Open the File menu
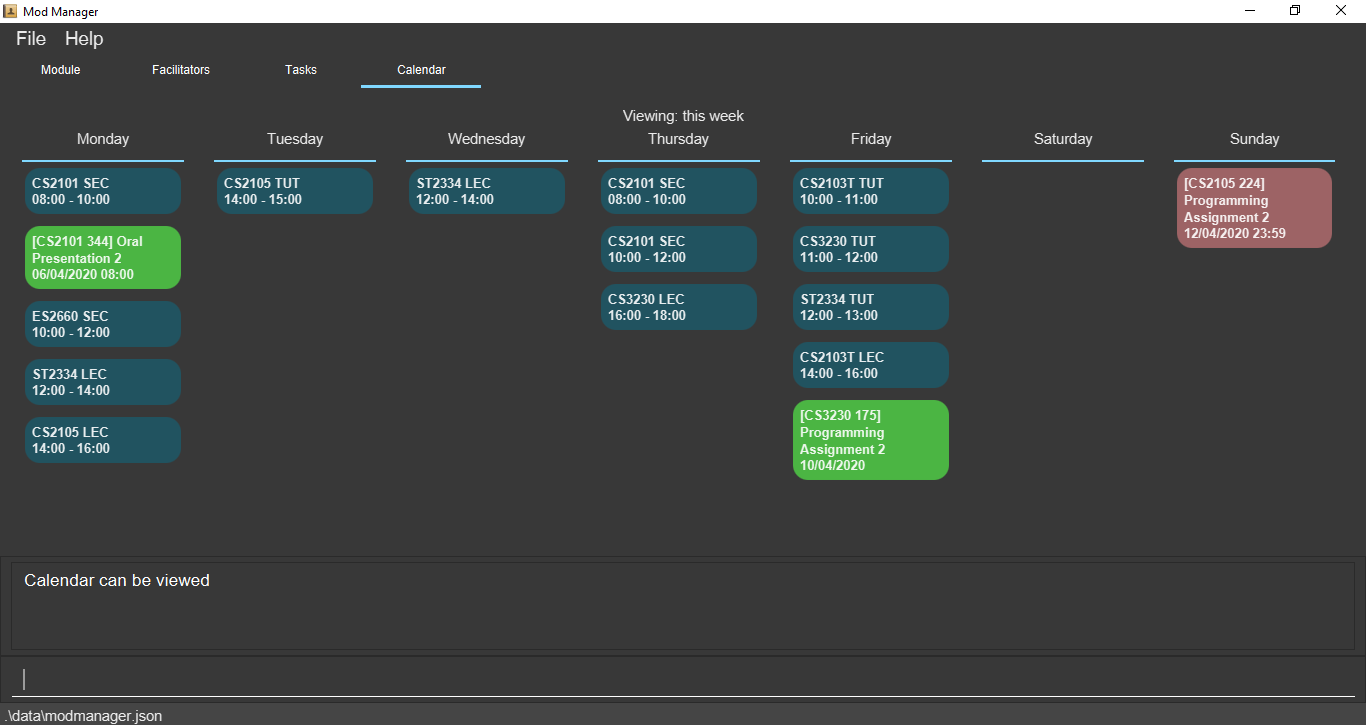This screenshot has width=1366, height=725. click(31, 39)
